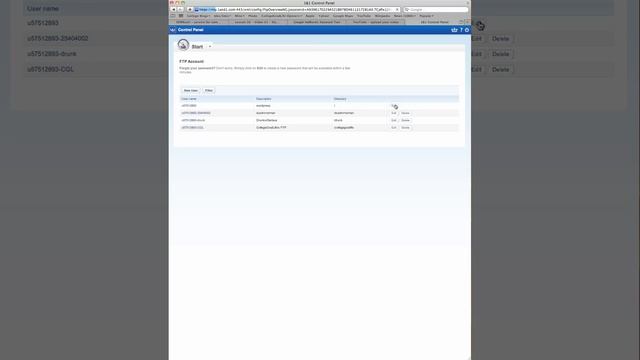Screen dimensions: 640x360
Task: Edit the u57512893-29404002 FTP account
Action: (x=393, y=113)
